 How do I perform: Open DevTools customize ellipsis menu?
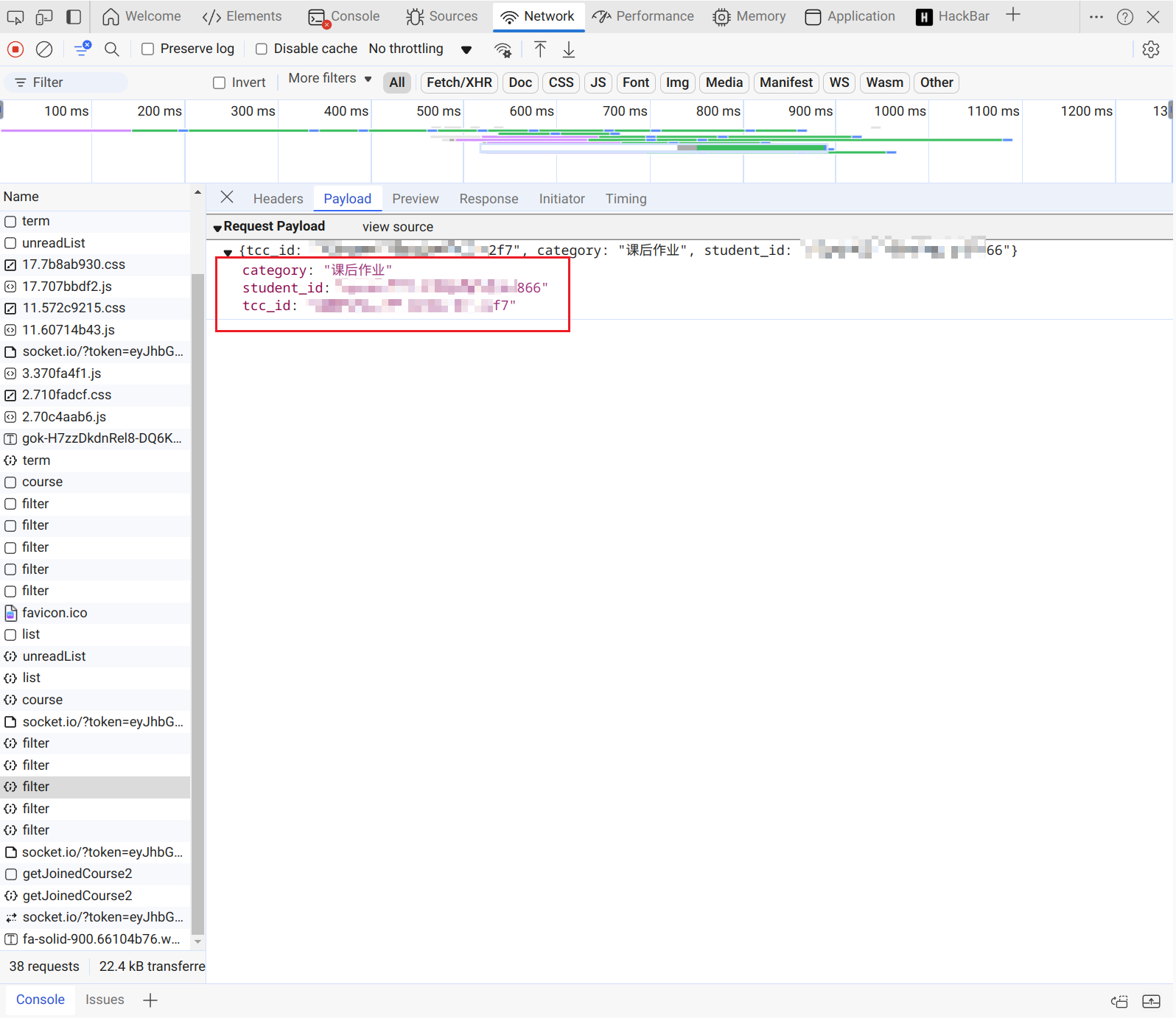point(1096,16)
